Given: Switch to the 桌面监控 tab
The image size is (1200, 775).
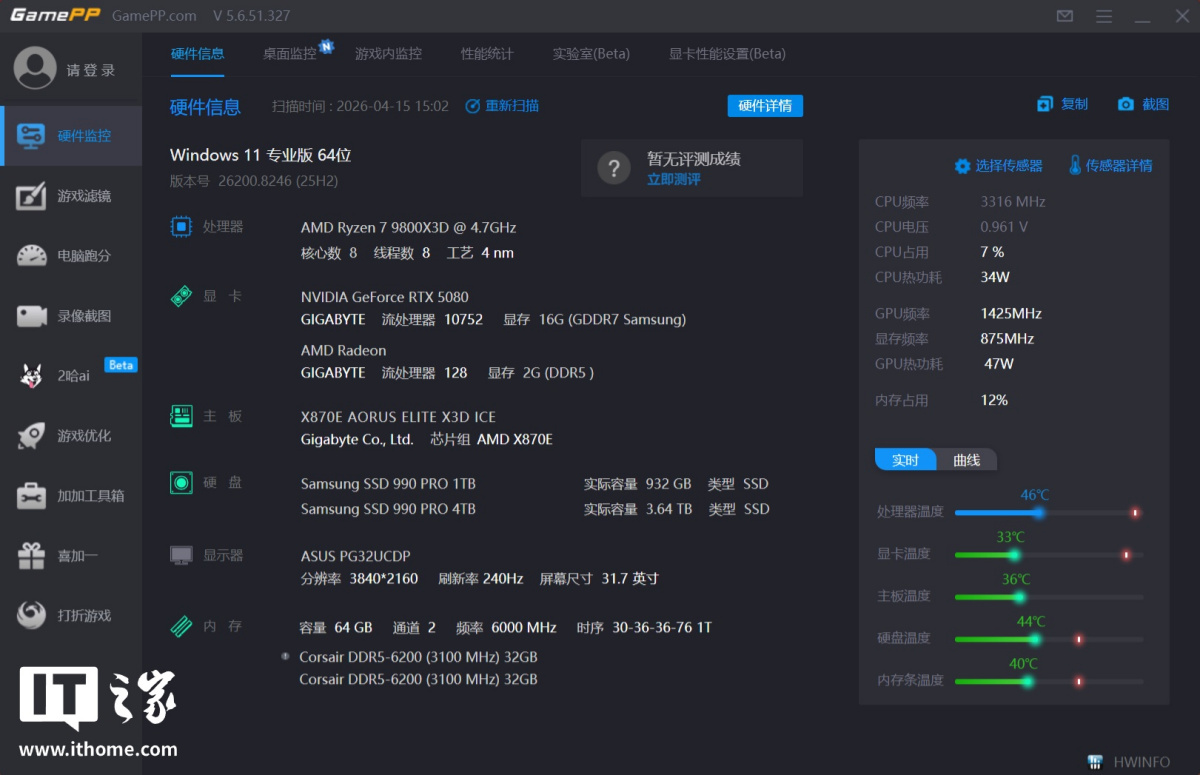Looking at the screenshot, I should 289,54.
